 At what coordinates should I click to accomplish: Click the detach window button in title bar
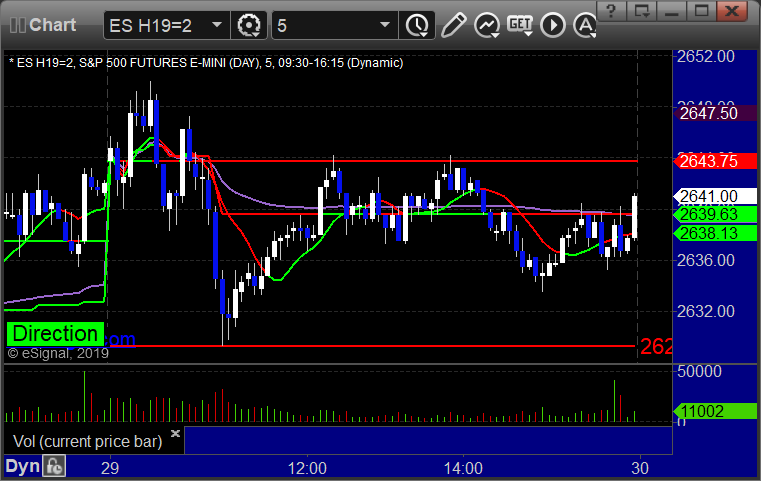point(642,11)
